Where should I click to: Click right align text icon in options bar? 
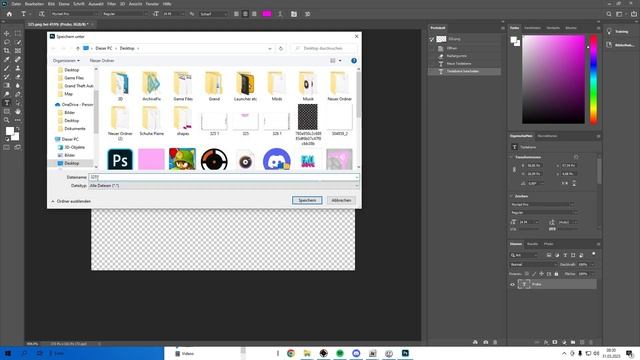[254, 14]
